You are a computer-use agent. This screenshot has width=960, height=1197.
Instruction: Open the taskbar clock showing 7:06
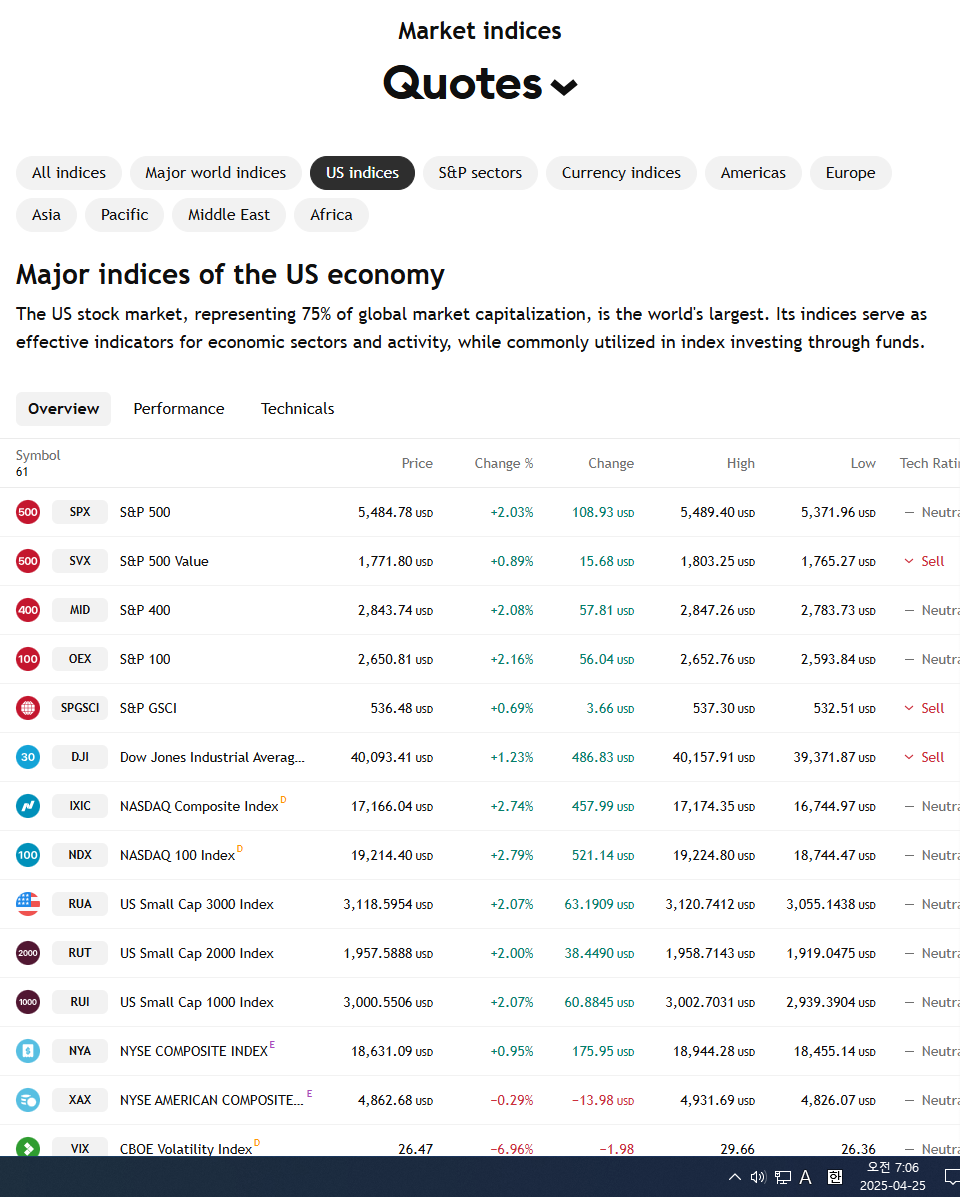coord(893,1176)
